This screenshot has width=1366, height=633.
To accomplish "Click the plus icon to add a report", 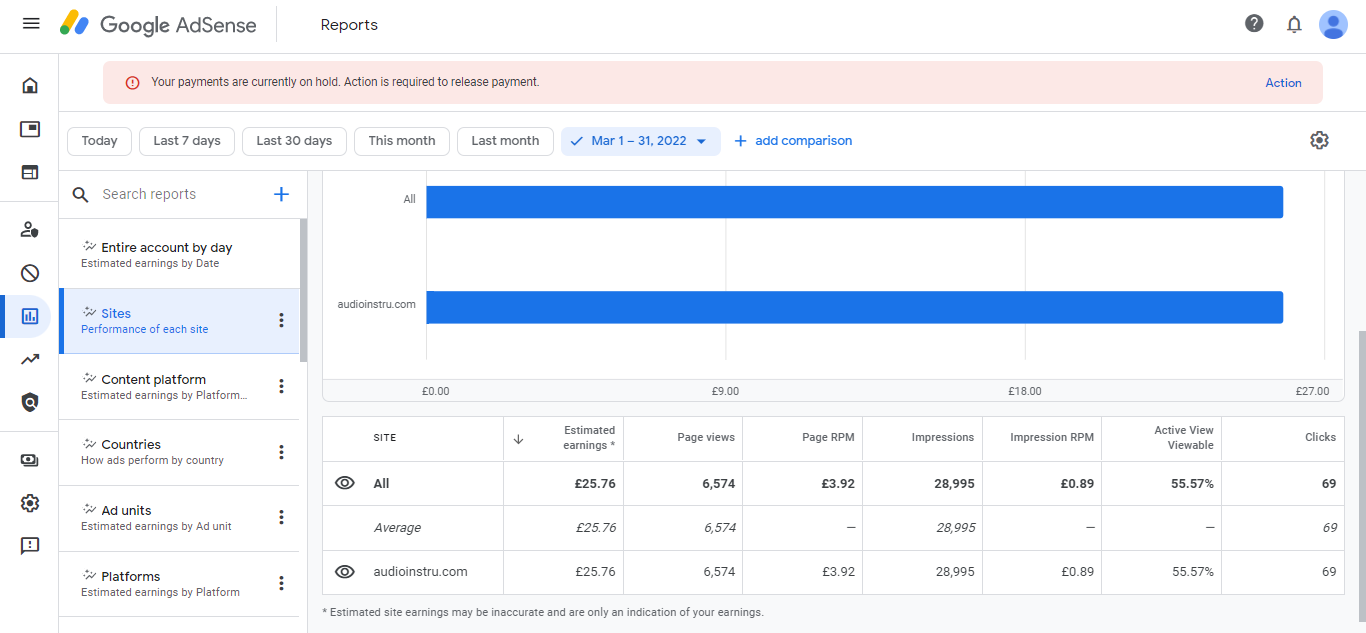I will [x=281, y=194].
